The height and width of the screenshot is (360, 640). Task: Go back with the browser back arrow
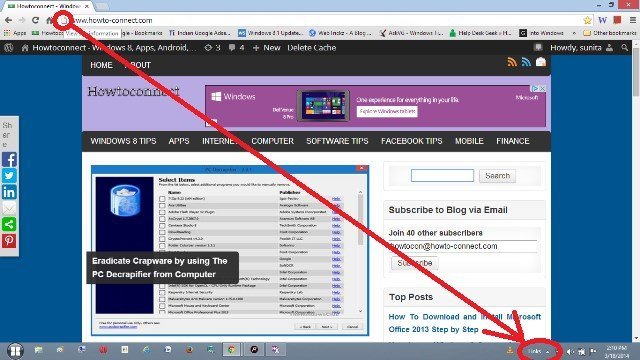click(x=8, y=20)
